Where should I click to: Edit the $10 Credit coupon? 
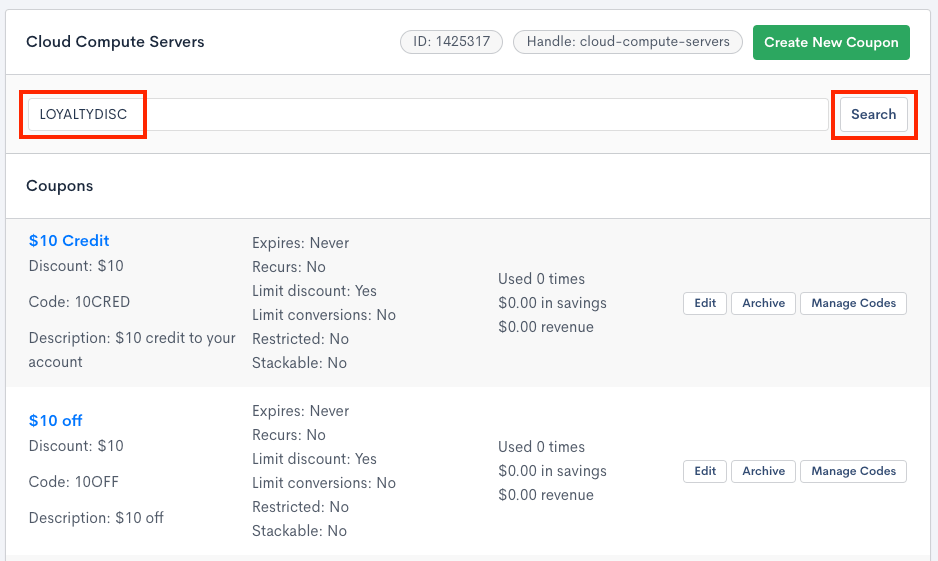pos(705,303)
